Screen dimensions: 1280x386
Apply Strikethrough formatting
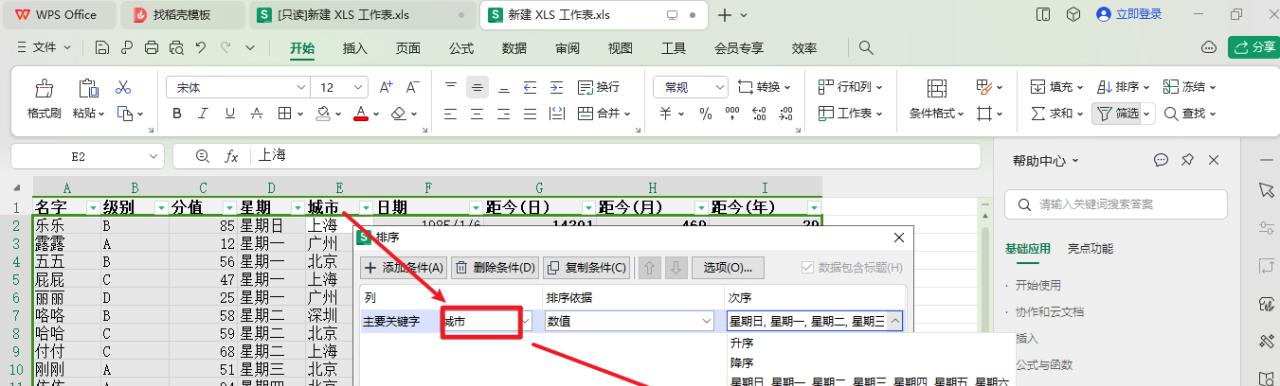point(256,114)
